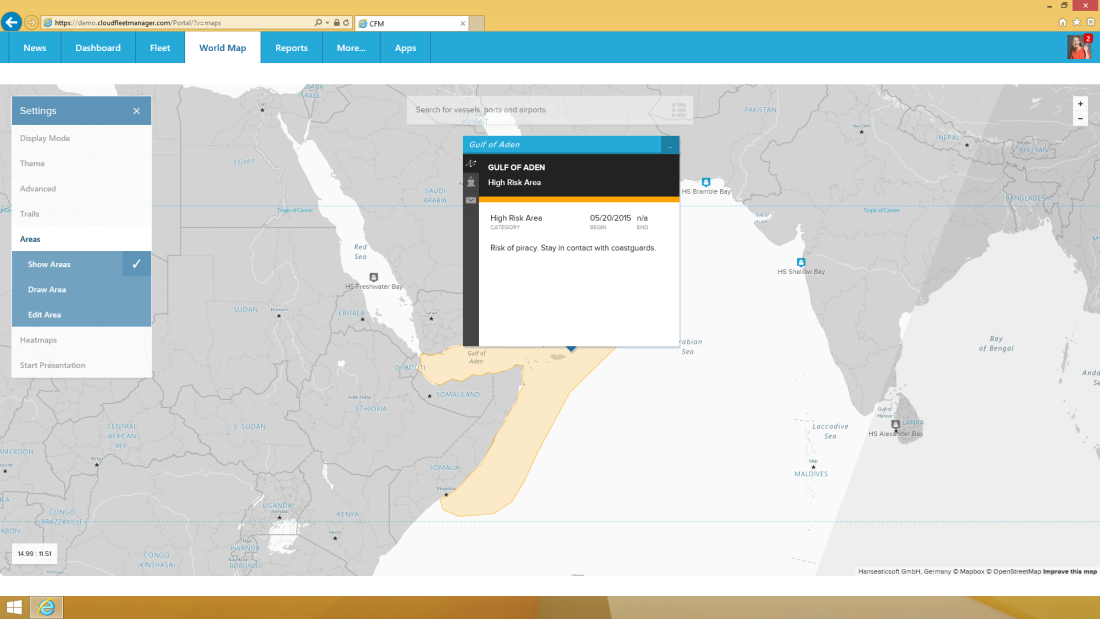Viewport: 1100px width, 619px height.
Task: Open the user profile avatar with notifications
Action: pos(1078,48)
